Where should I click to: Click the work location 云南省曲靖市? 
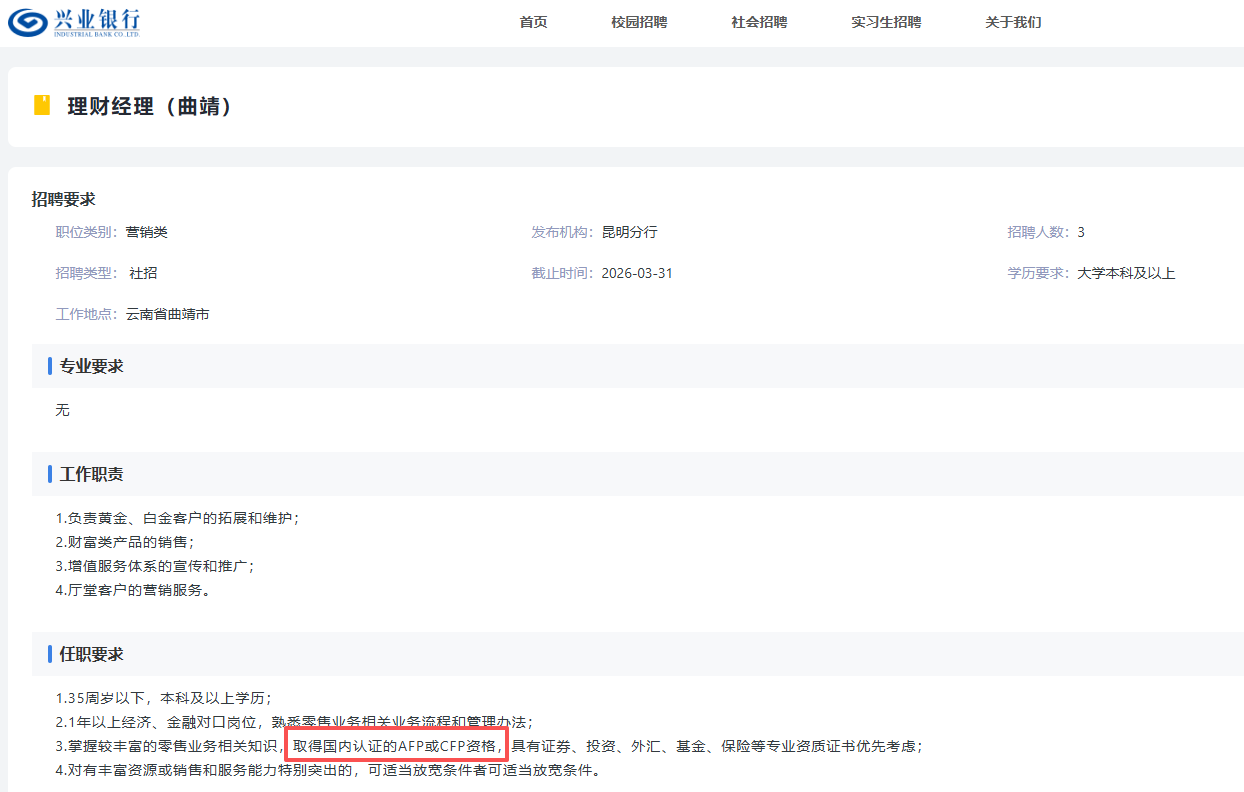click(x=168, y=314)
